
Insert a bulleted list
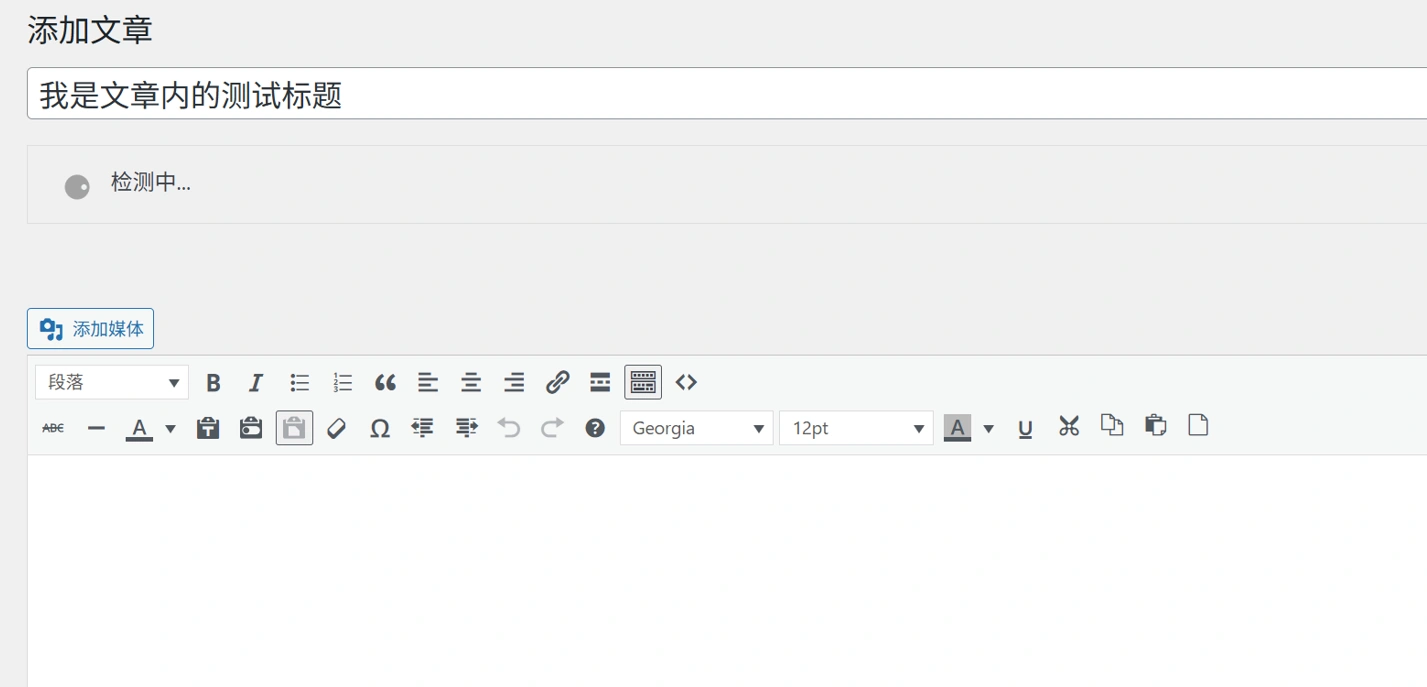coord(299,382)
